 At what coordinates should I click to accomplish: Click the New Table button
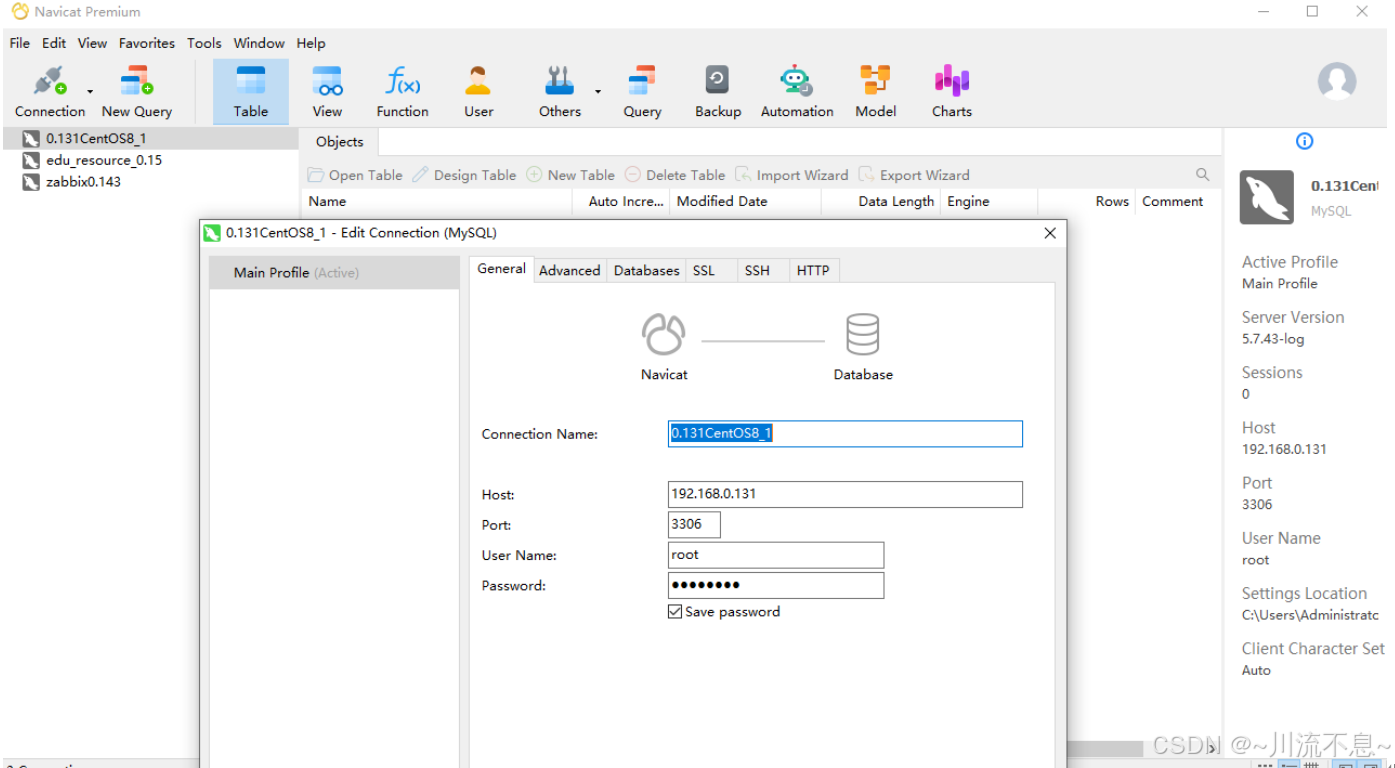click(x=570, y=175)
